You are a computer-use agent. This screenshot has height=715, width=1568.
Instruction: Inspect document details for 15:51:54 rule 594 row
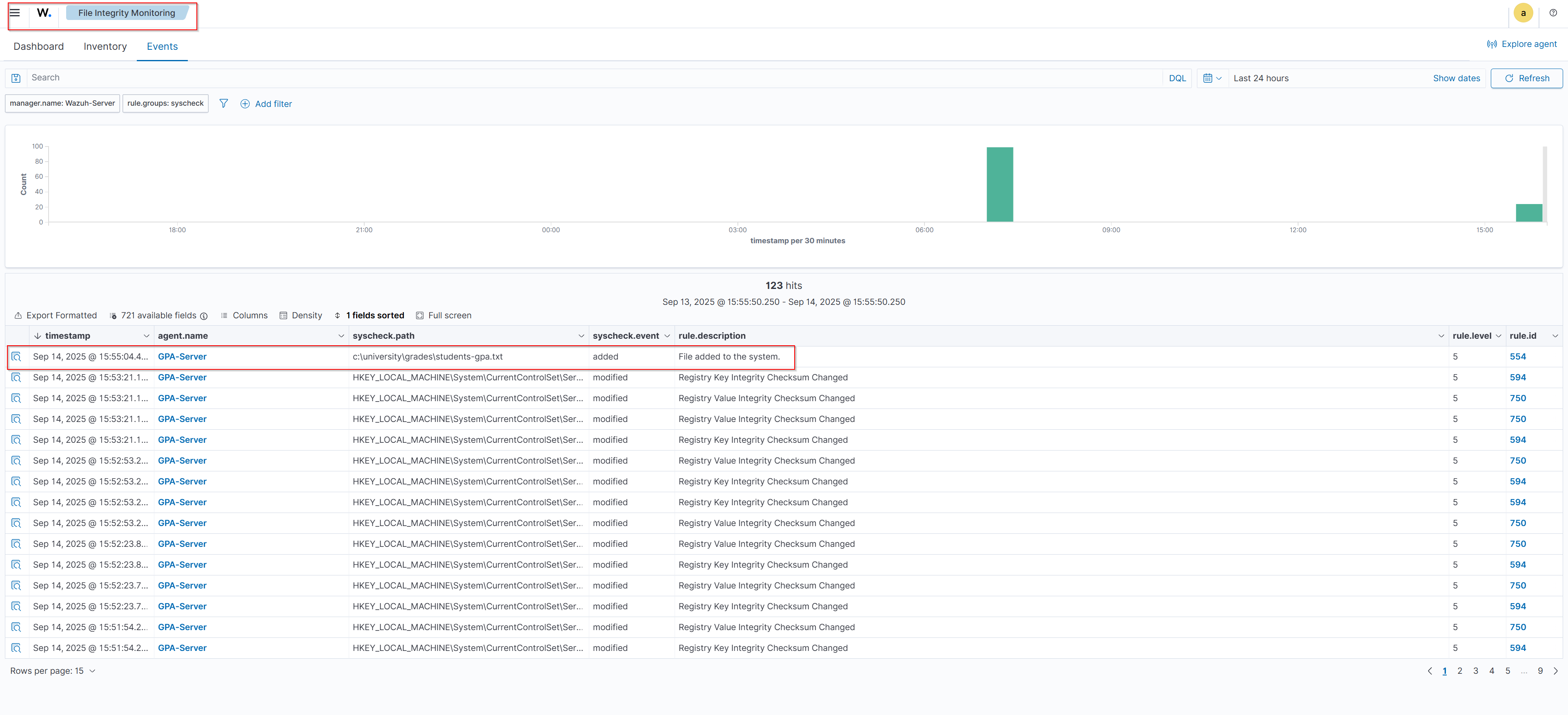[x=16, y=648]
